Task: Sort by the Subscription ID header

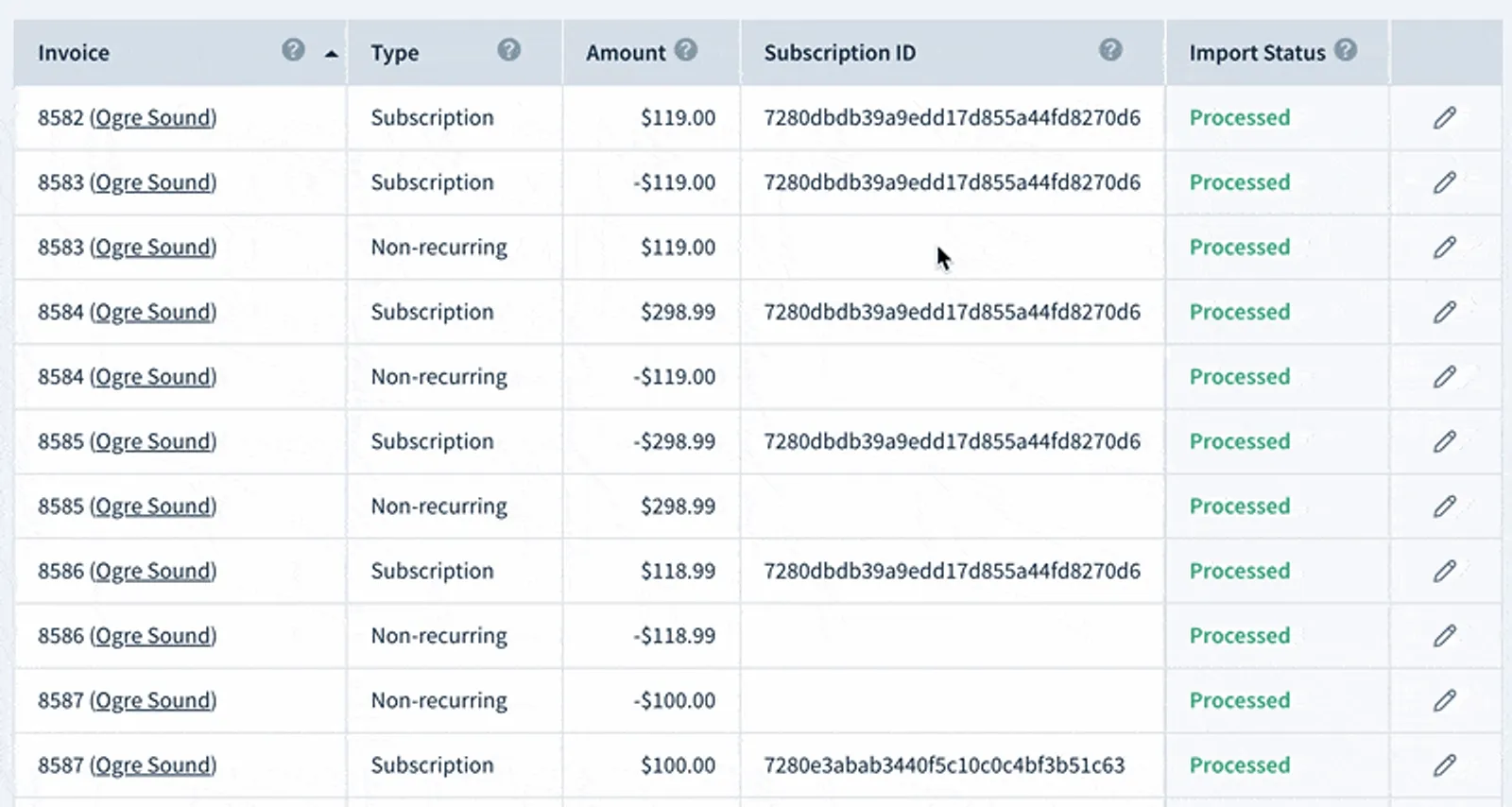Action: coord(839,53)
